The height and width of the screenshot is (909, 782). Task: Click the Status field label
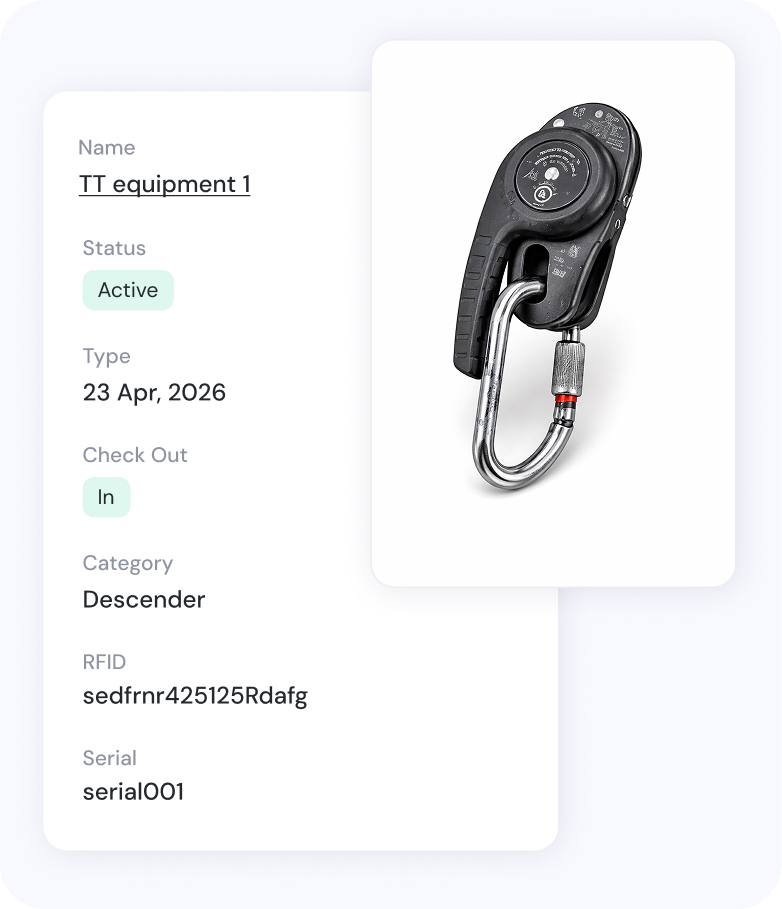click(114, 248)
